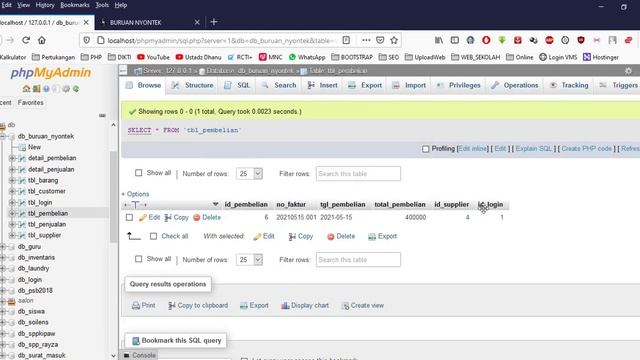Expand the + Options link
The height and width of the screenshot is (360, 640).
(136, 194)
